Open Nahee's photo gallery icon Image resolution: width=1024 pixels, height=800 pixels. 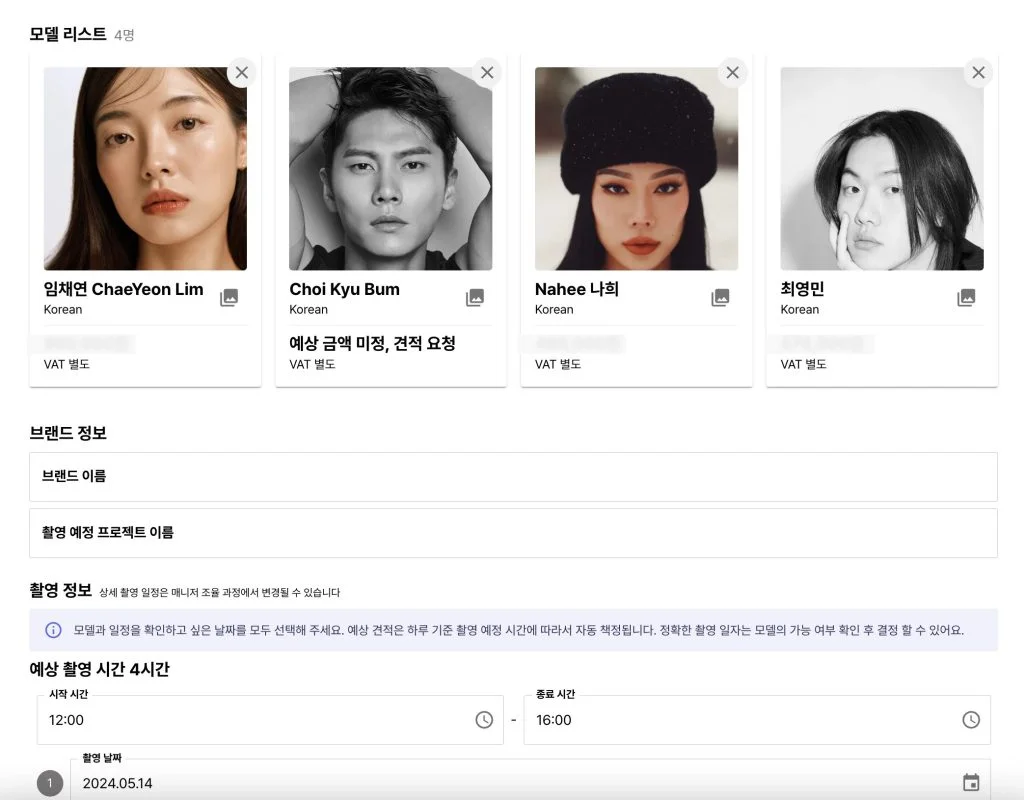720,297
